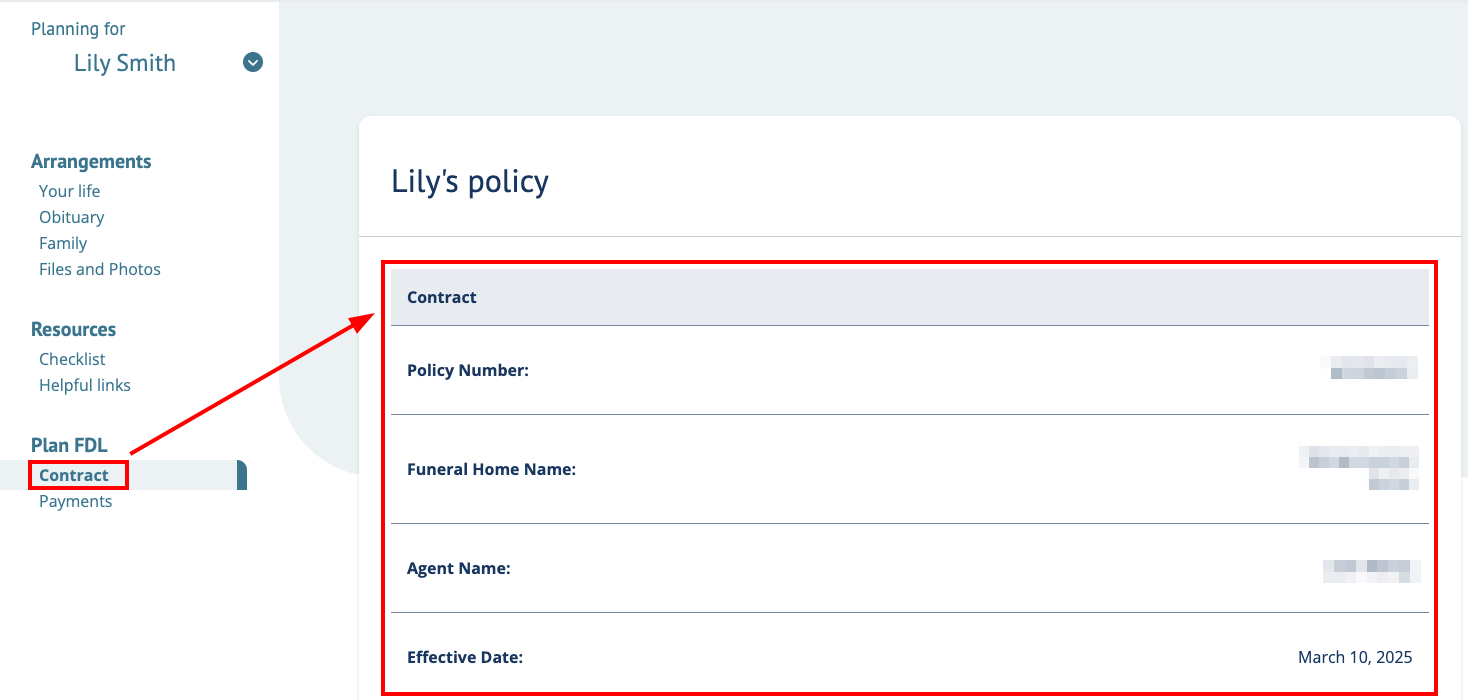
Task: Open the Obituary section
Action: click(71, 217)
